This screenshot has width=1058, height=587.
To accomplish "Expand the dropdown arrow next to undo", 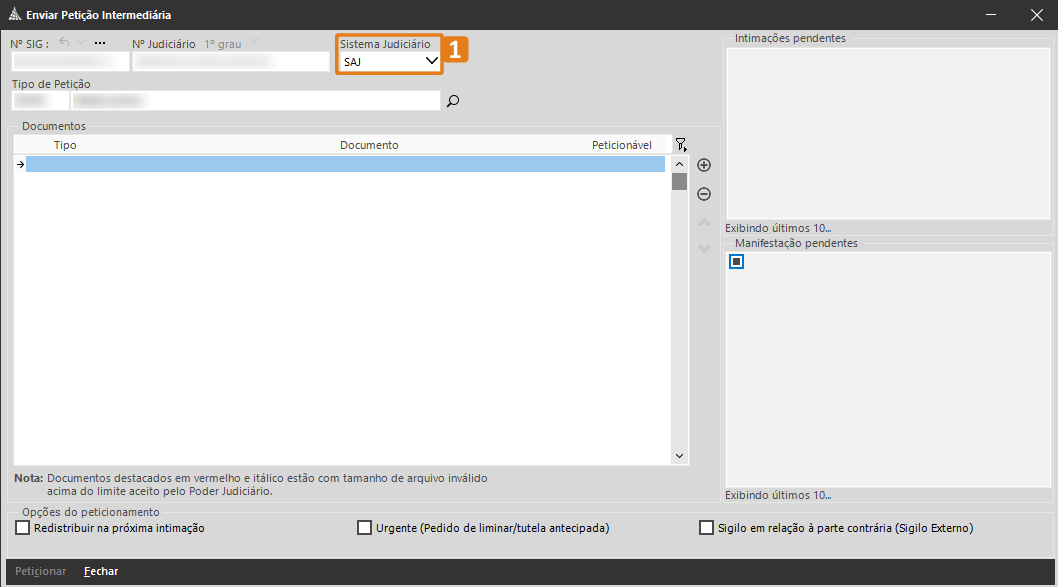I will (x=82, y=42).
